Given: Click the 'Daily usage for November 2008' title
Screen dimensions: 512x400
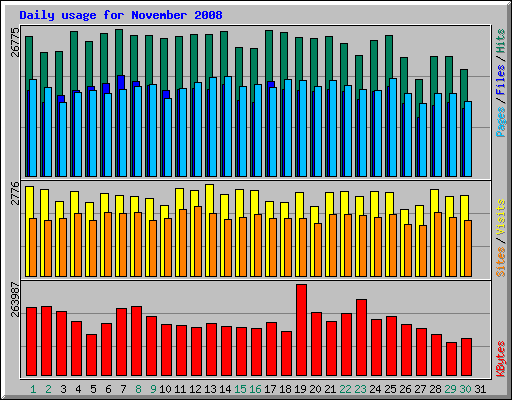Looking at the screenshot, I should 121,15.
